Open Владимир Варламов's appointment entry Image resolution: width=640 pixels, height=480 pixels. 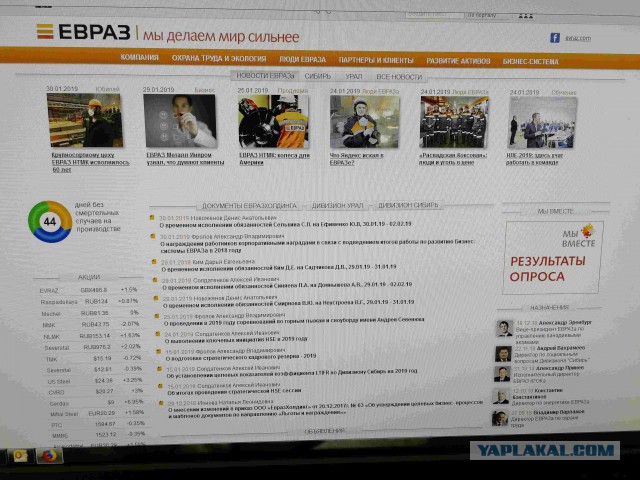(x=548, y=418)
